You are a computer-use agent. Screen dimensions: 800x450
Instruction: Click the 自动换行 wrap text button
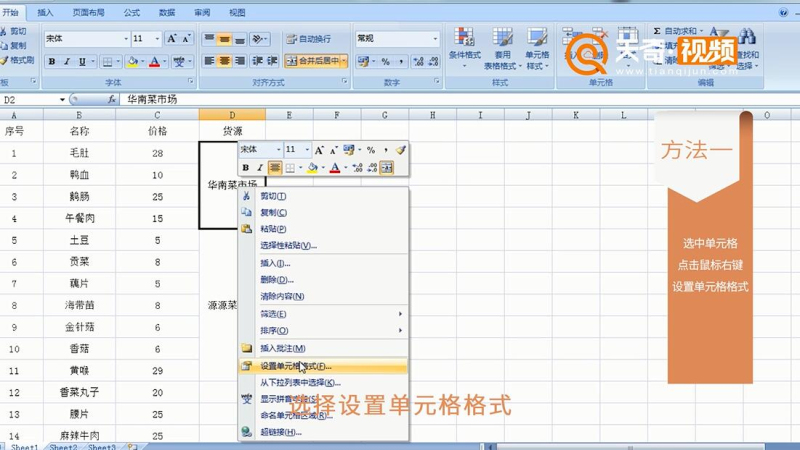pos(309,39)
